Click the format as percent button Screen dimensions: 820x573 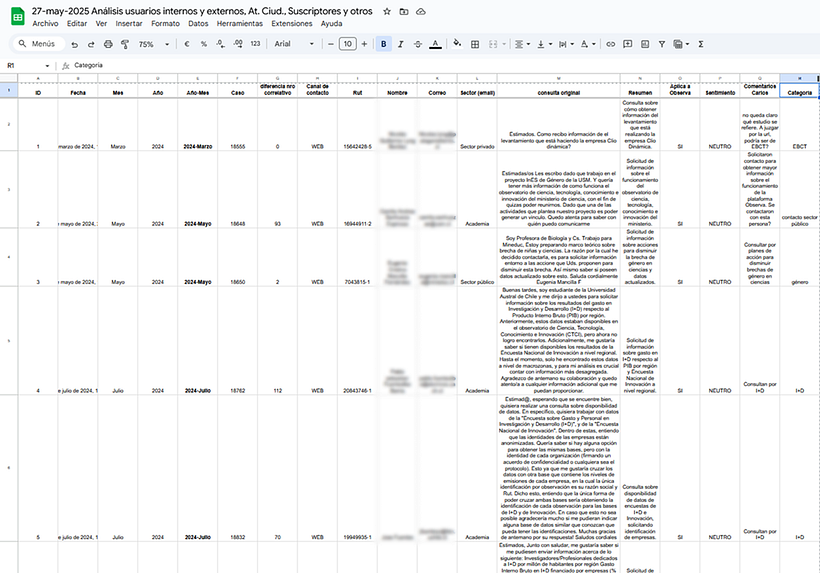click(203, 44)
